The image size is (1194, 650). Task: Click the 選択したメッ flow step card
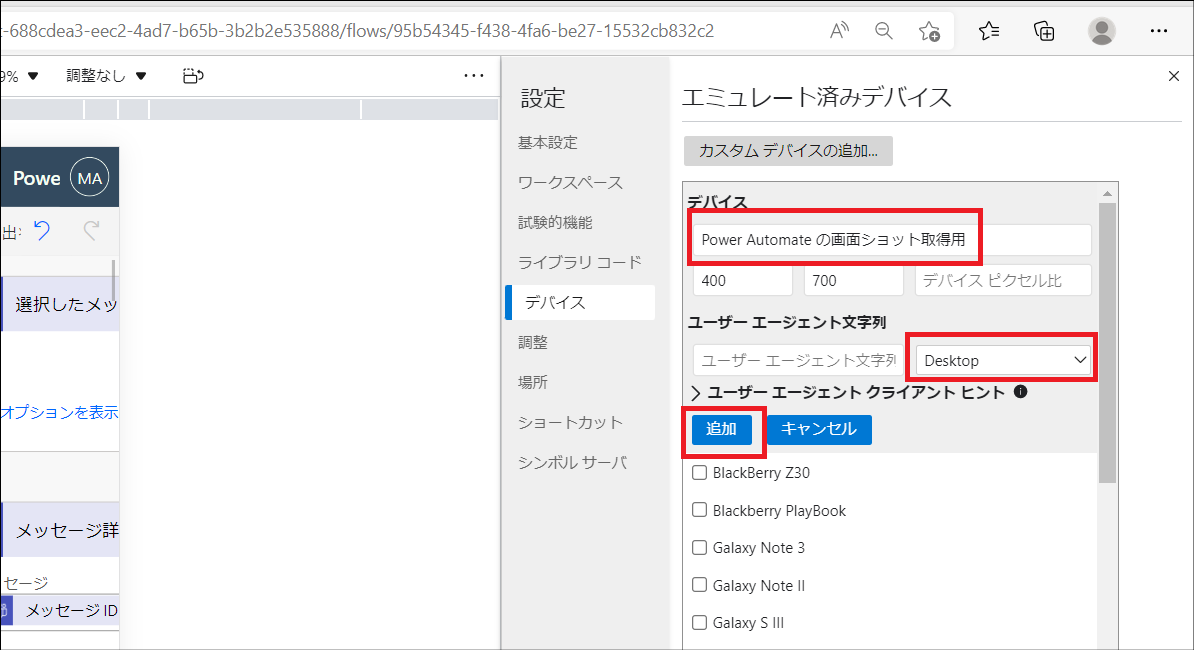coord(59,304)
